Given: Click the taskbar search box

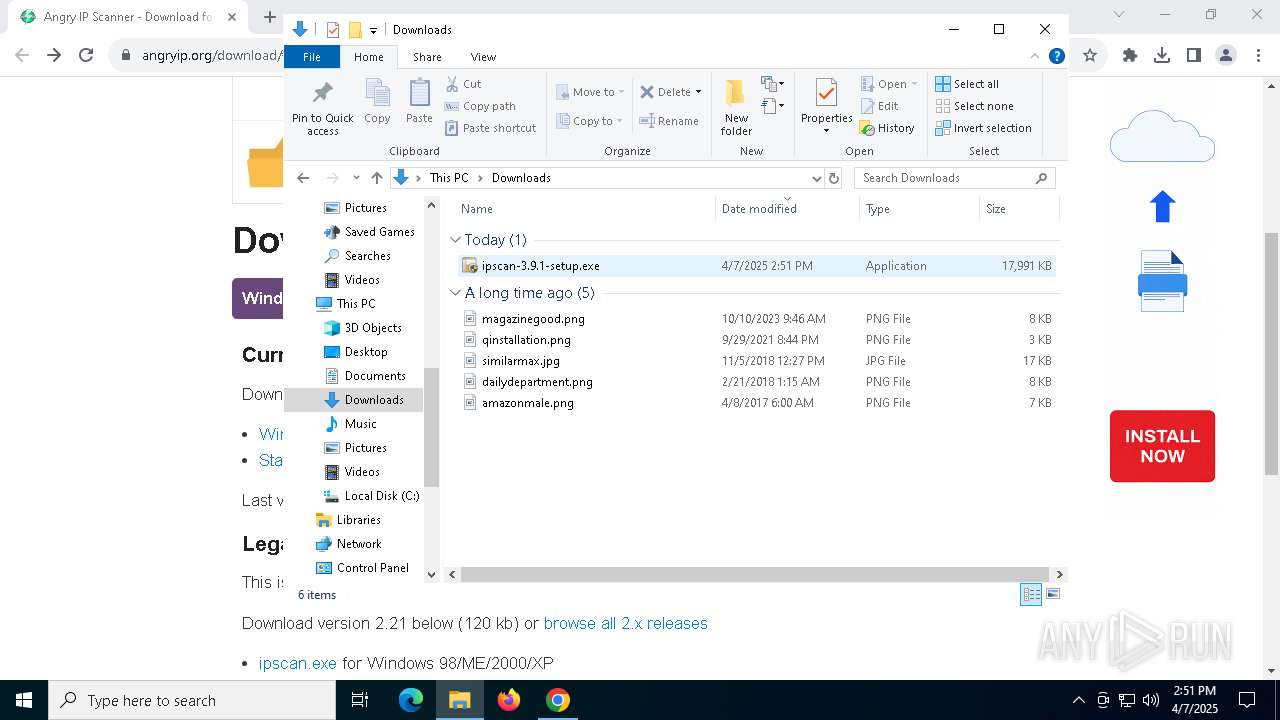Looking at the screenshot, I should tap(192, 700).
